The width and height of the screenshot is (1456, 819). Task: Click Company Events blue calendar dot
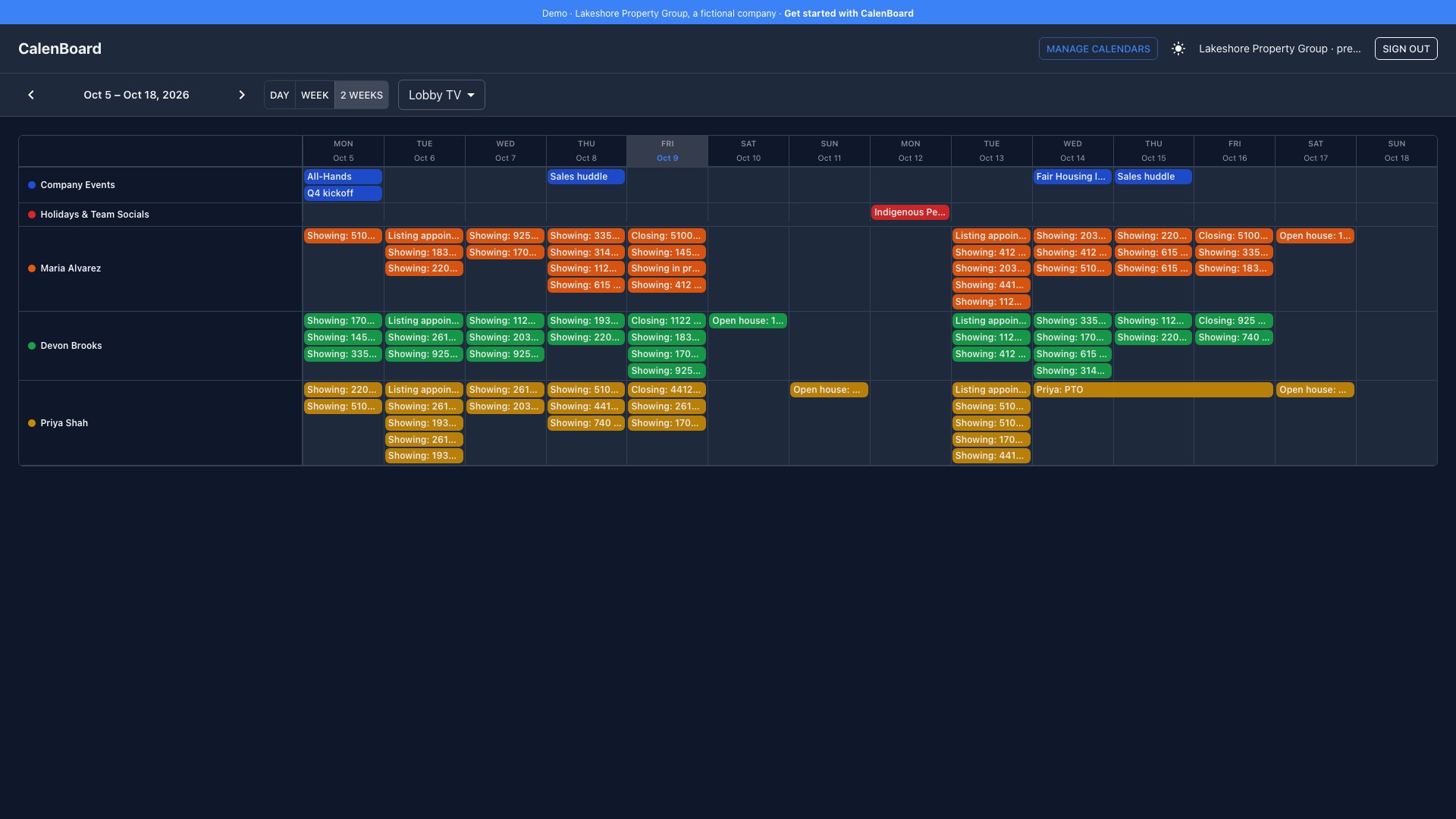pyautogui.click(x=32, y=185)
